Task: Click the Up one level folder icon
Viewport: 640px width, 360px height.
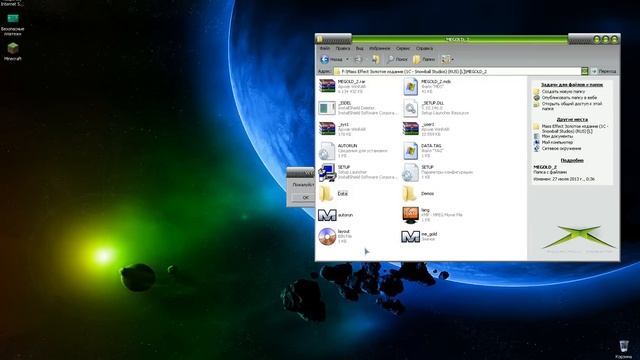Action: click(x=376, y=60)
